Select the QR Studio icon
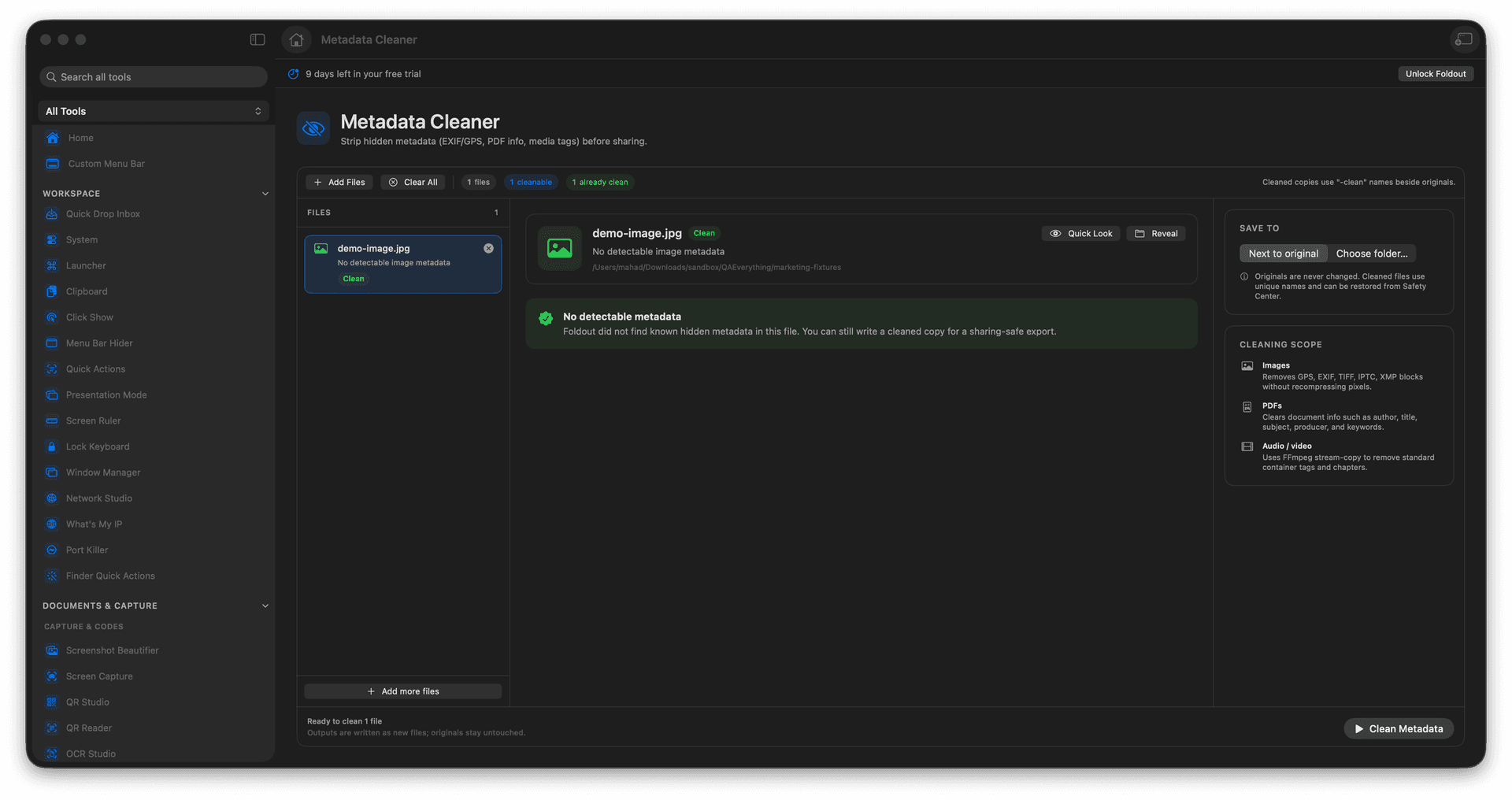Screen dimensions: 1512x800 click(x=52, y=702)
